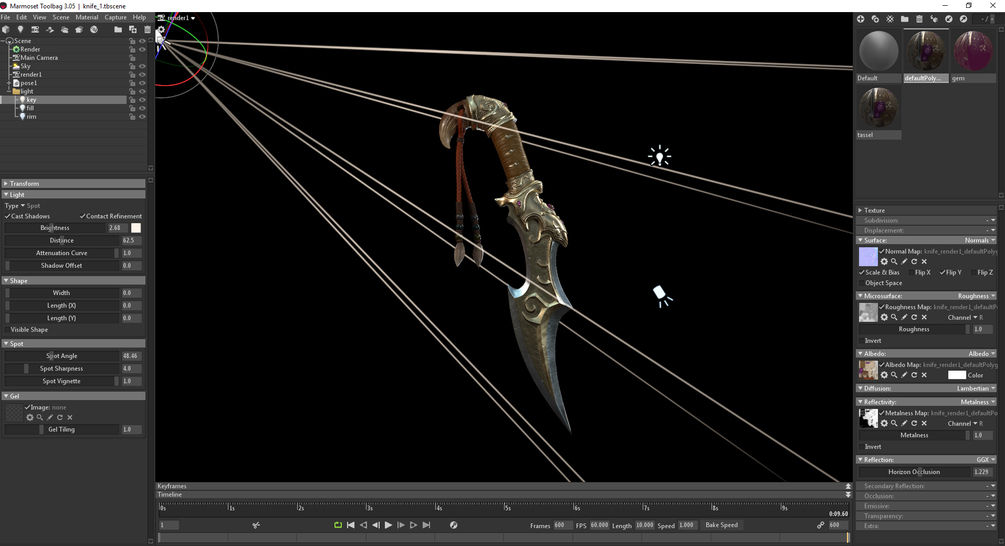Toggle Scale & Bias checkbox
Screen dimensions: 1005x546
coord(862,272)
